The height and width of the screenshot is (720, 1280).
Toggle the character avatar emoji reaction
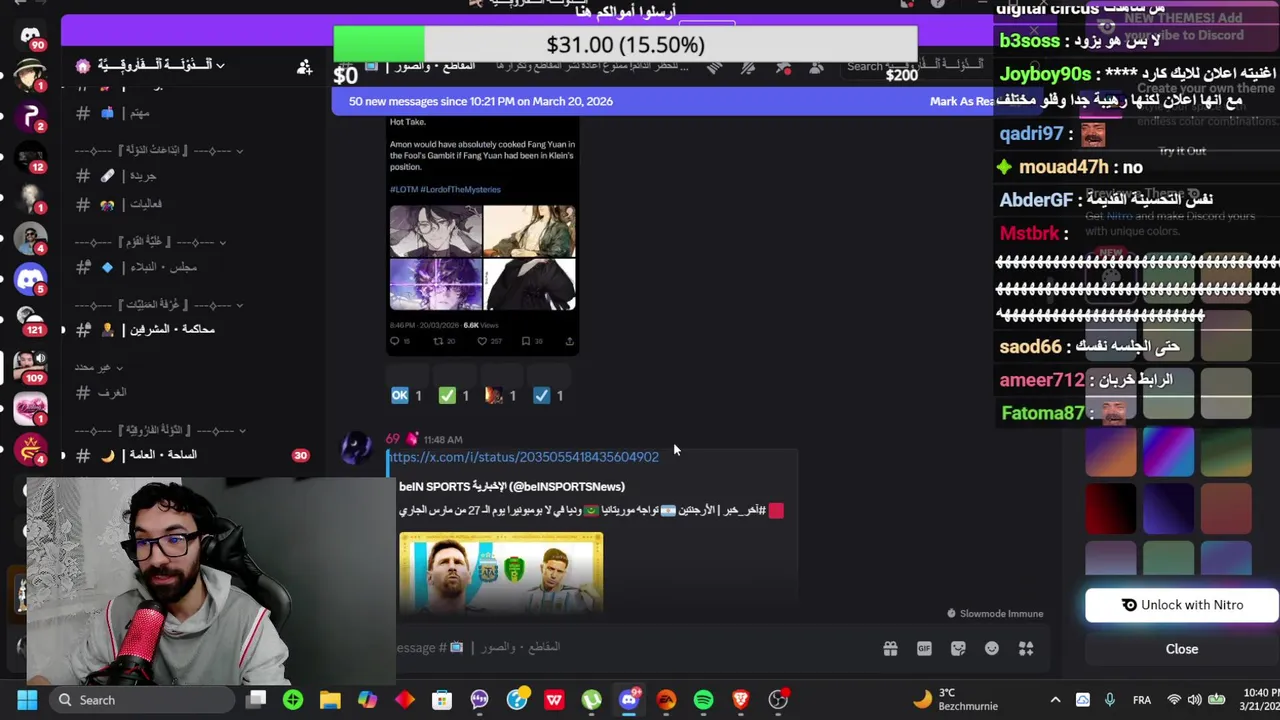pyautogui.click(x=501, y=396)
